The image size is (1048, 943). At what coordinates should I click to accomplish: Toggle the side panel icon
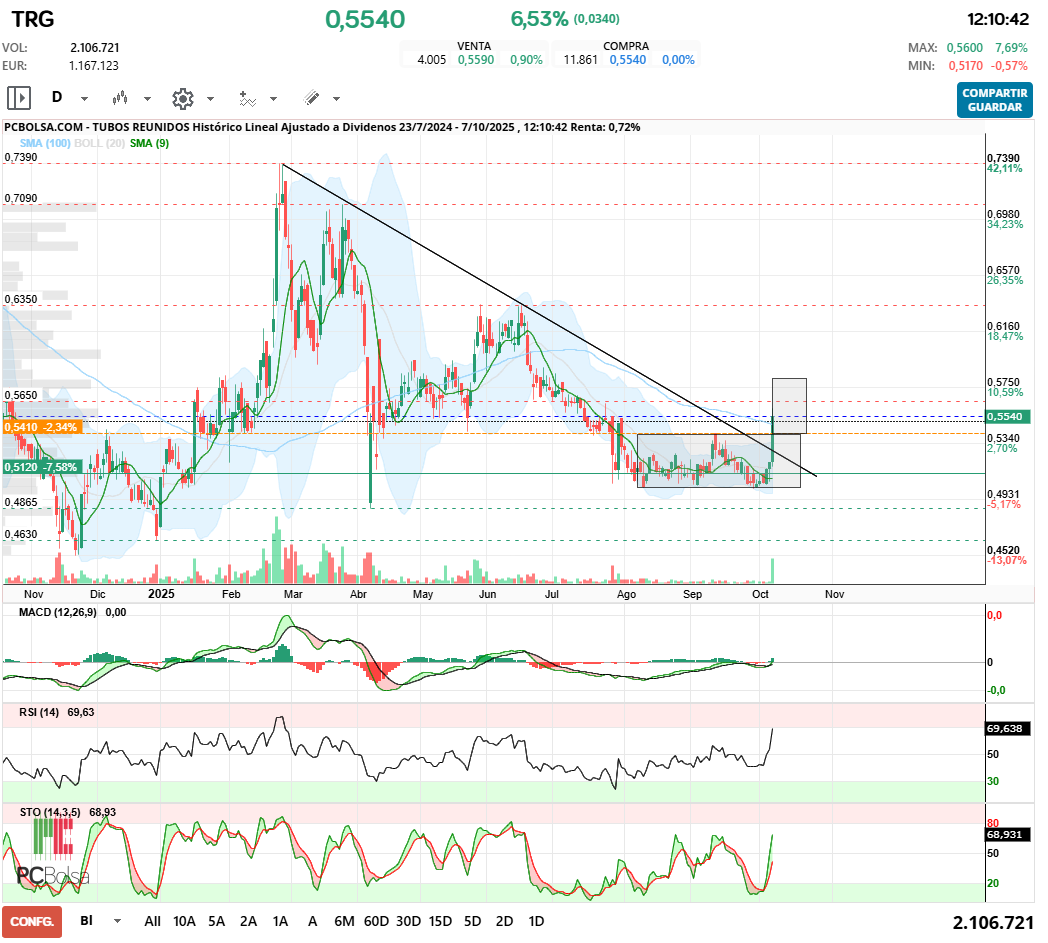(18, 98)
